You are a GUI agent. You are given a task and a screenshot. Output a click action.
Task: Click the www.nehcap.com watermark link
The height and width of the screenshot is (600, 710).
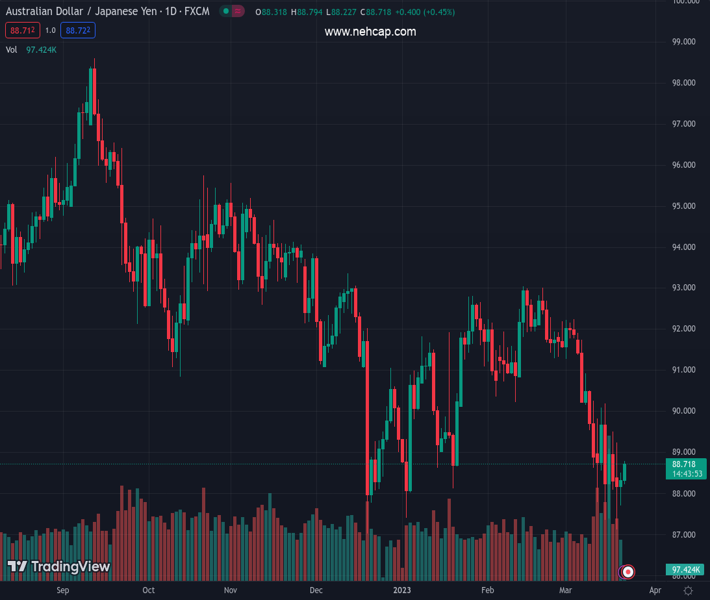click(x=370, y=32)
